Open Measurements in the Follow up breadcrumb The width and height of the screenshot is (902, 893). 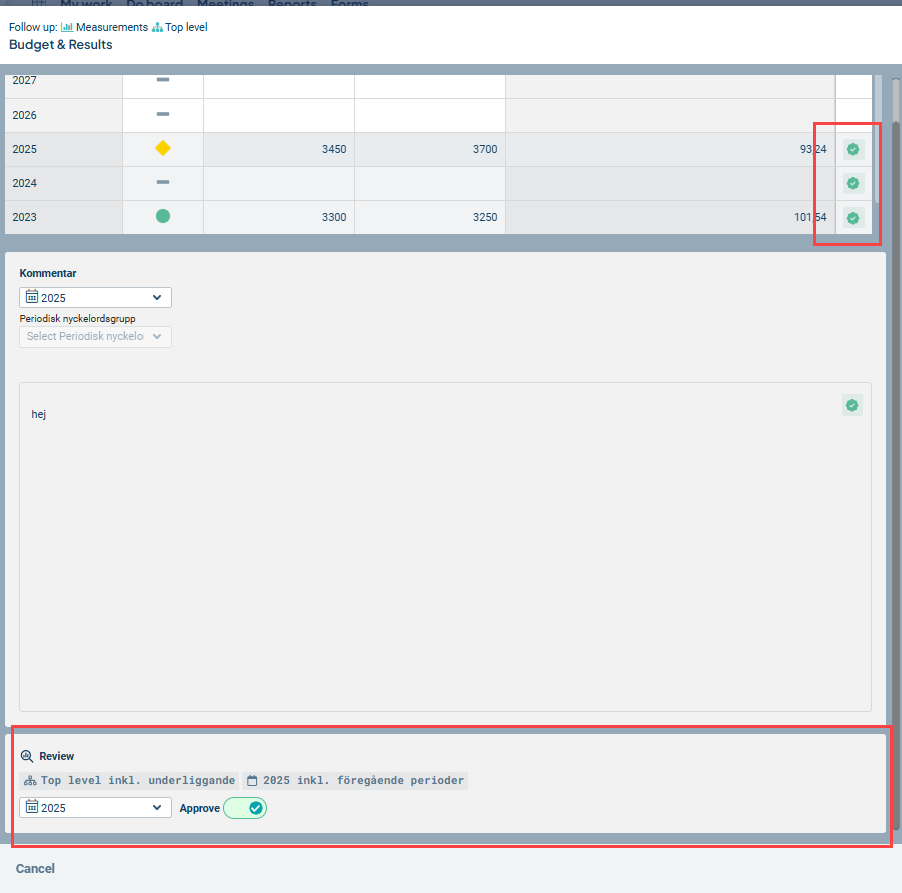(x=111, y=27)
